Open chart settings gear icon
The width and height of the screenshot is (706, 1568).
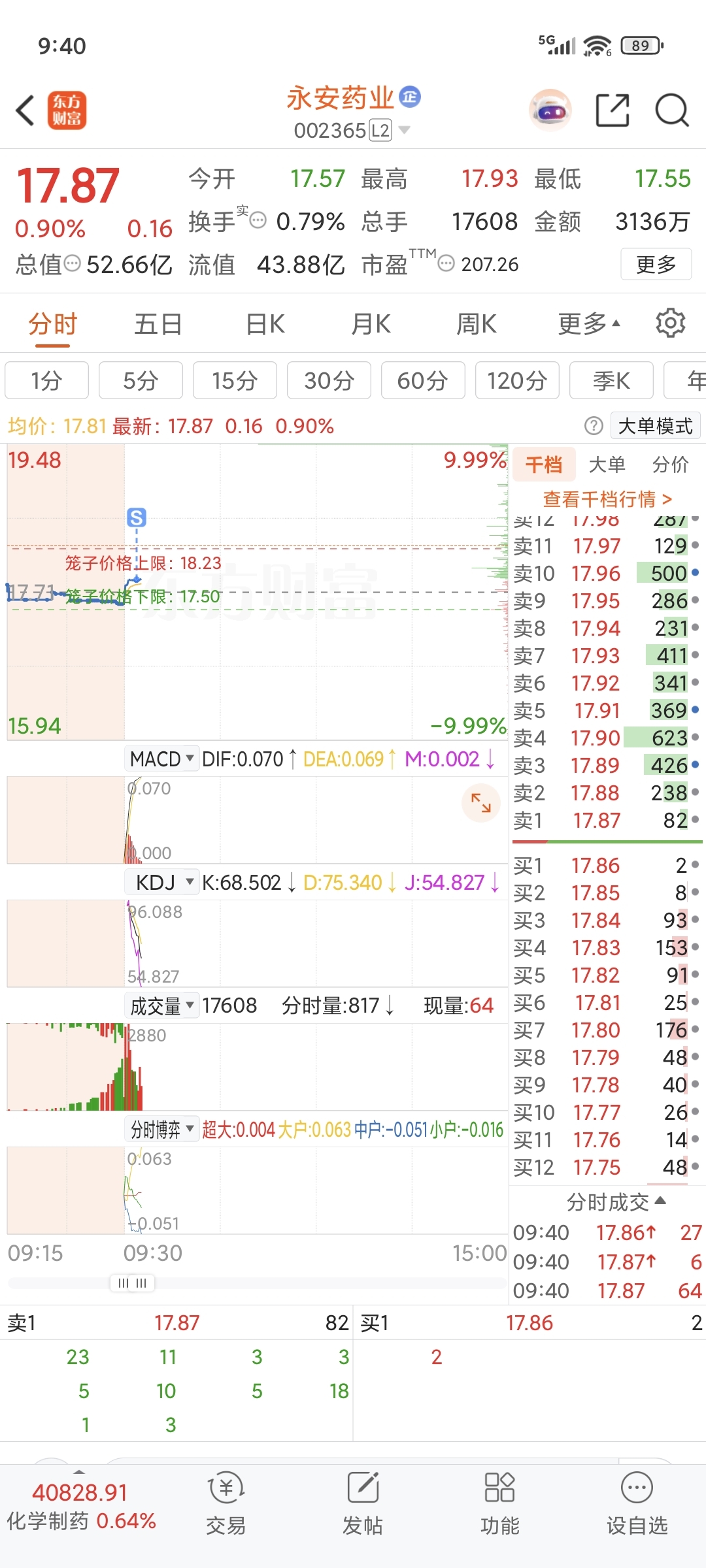click(x=670, y=323)
